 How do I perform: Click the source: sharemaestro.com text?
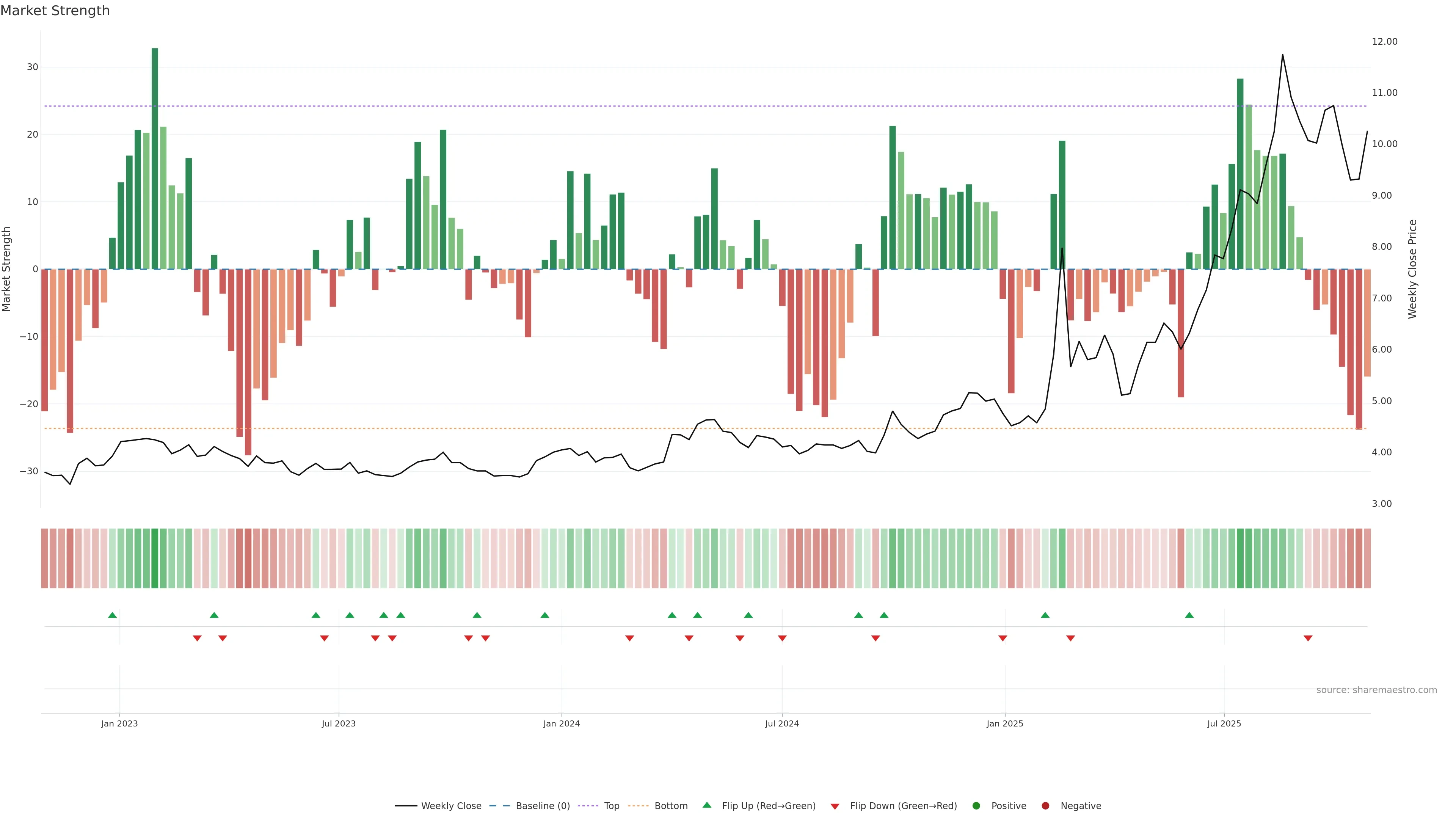[1376, 690]
